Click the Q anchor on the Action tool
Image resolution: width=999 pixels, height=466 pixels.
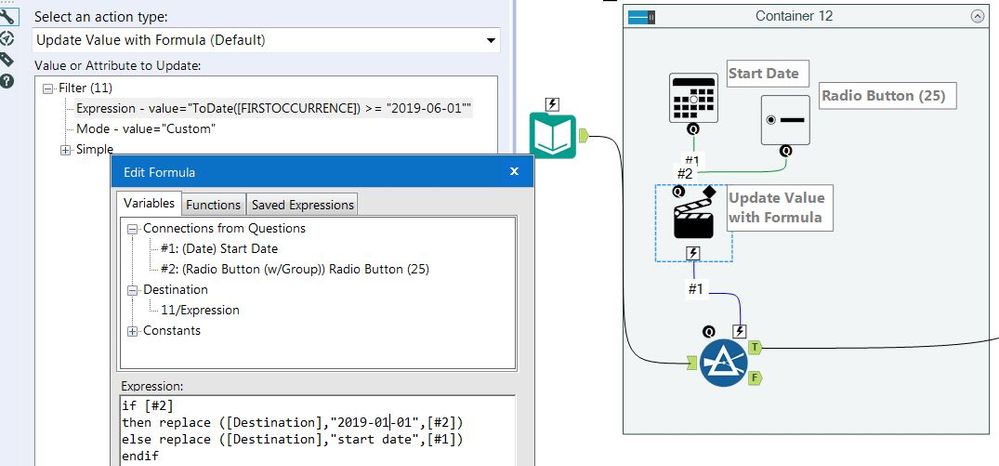679,191
